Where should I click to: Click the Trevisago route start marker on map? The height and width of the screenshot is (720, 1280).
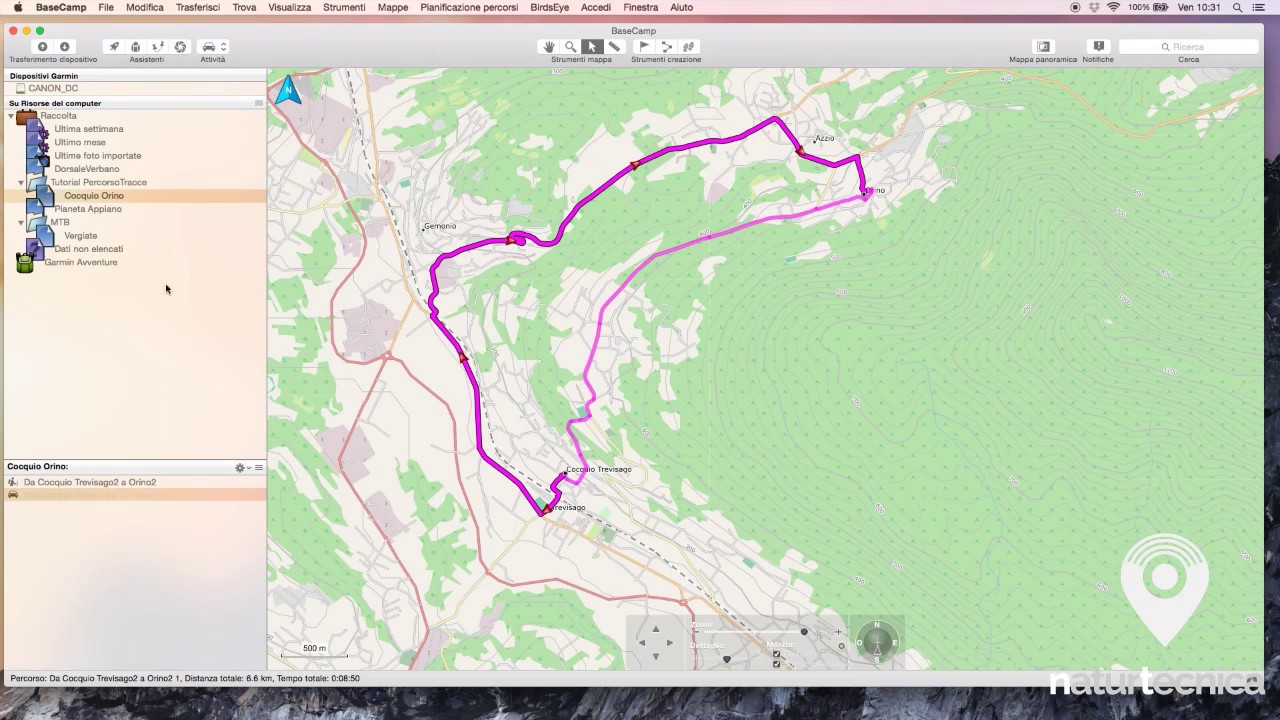tap(546, 510)
